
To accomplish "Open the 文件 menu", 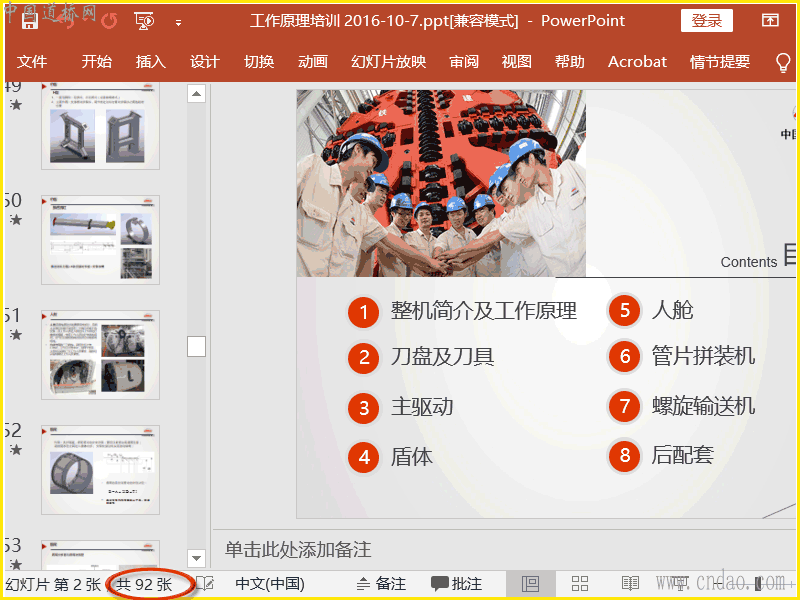I will pos(32,62).
